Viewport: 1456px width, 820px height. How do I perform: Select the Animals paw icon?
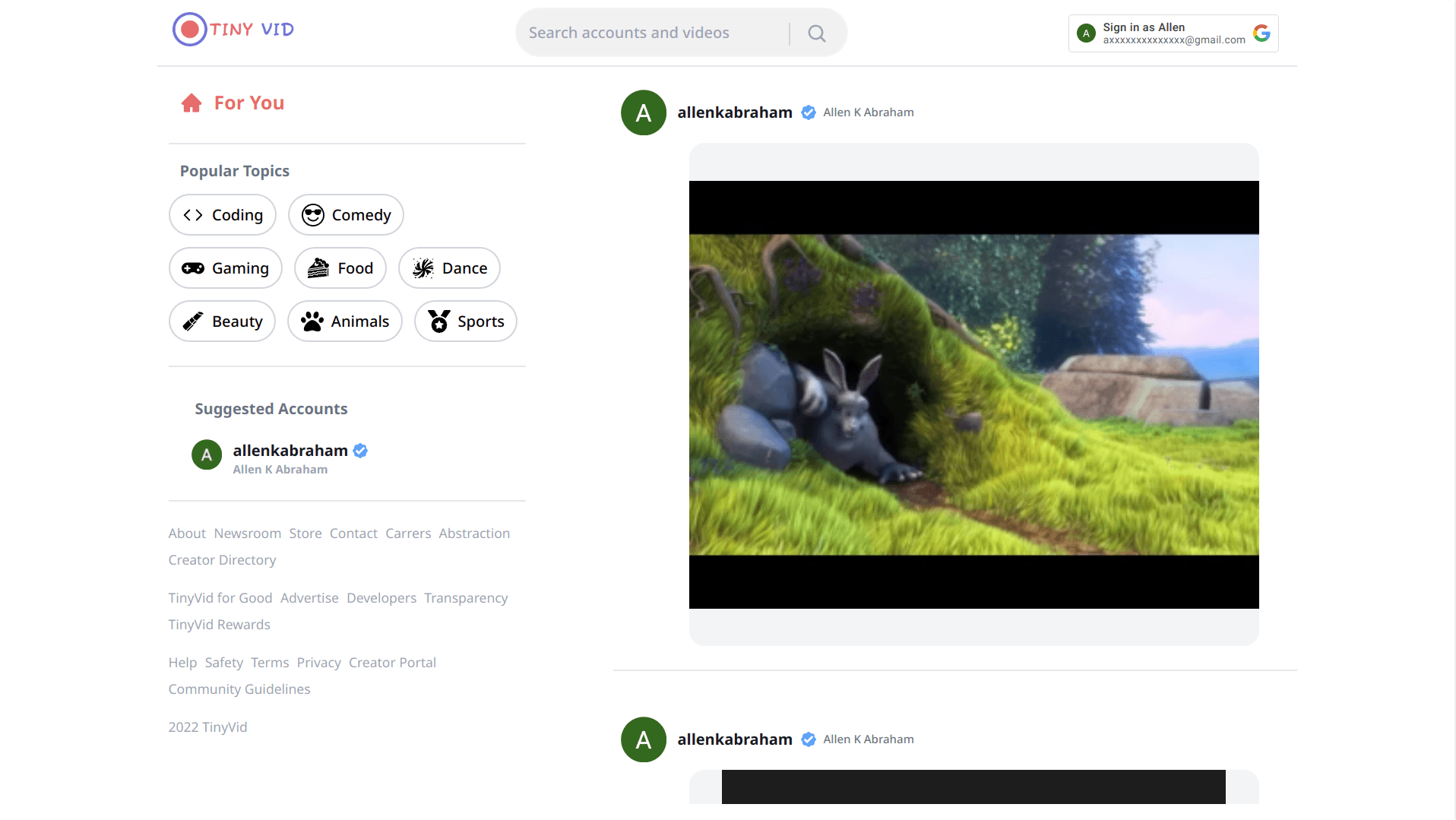(312, 321)
